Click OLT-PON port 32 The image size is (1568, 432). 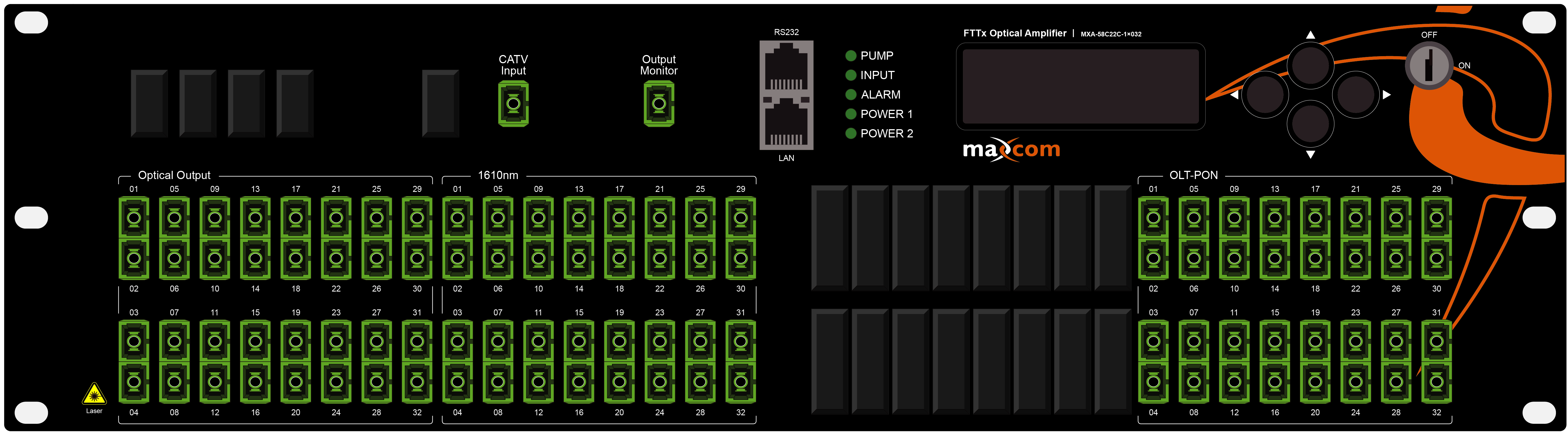click(x=1436, y=382)
